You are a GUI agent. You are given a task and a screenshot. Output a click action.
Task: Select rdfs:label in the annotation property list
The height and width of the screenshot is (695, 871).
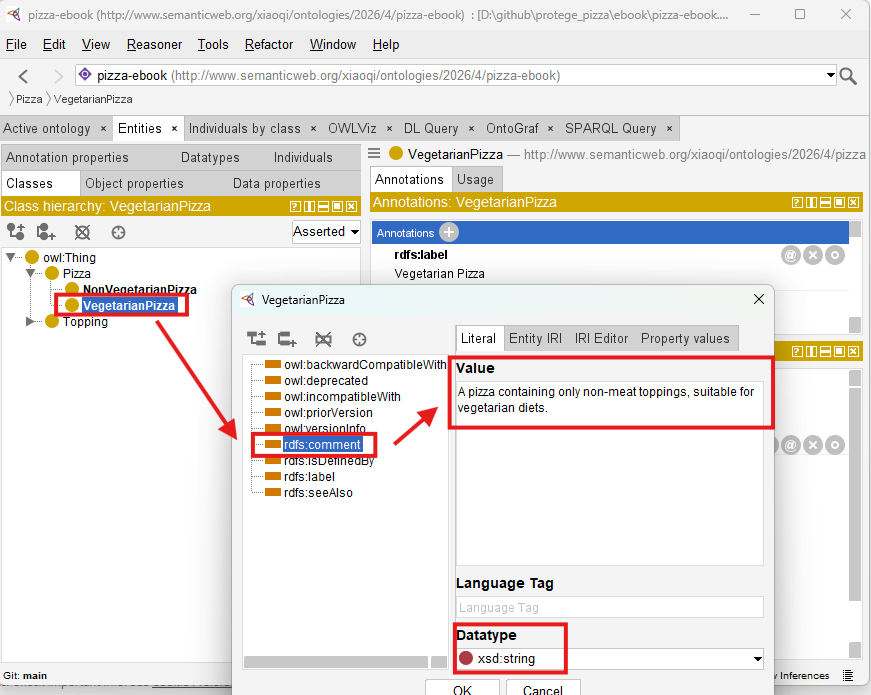click(309, 477)
